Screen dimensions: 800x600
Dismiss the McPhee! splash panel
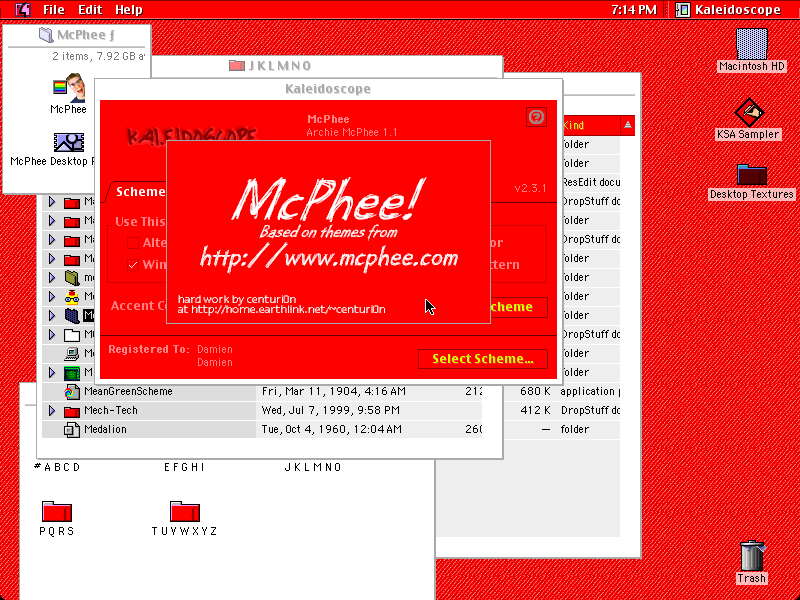pyautogui.click(x=329, y=232)
